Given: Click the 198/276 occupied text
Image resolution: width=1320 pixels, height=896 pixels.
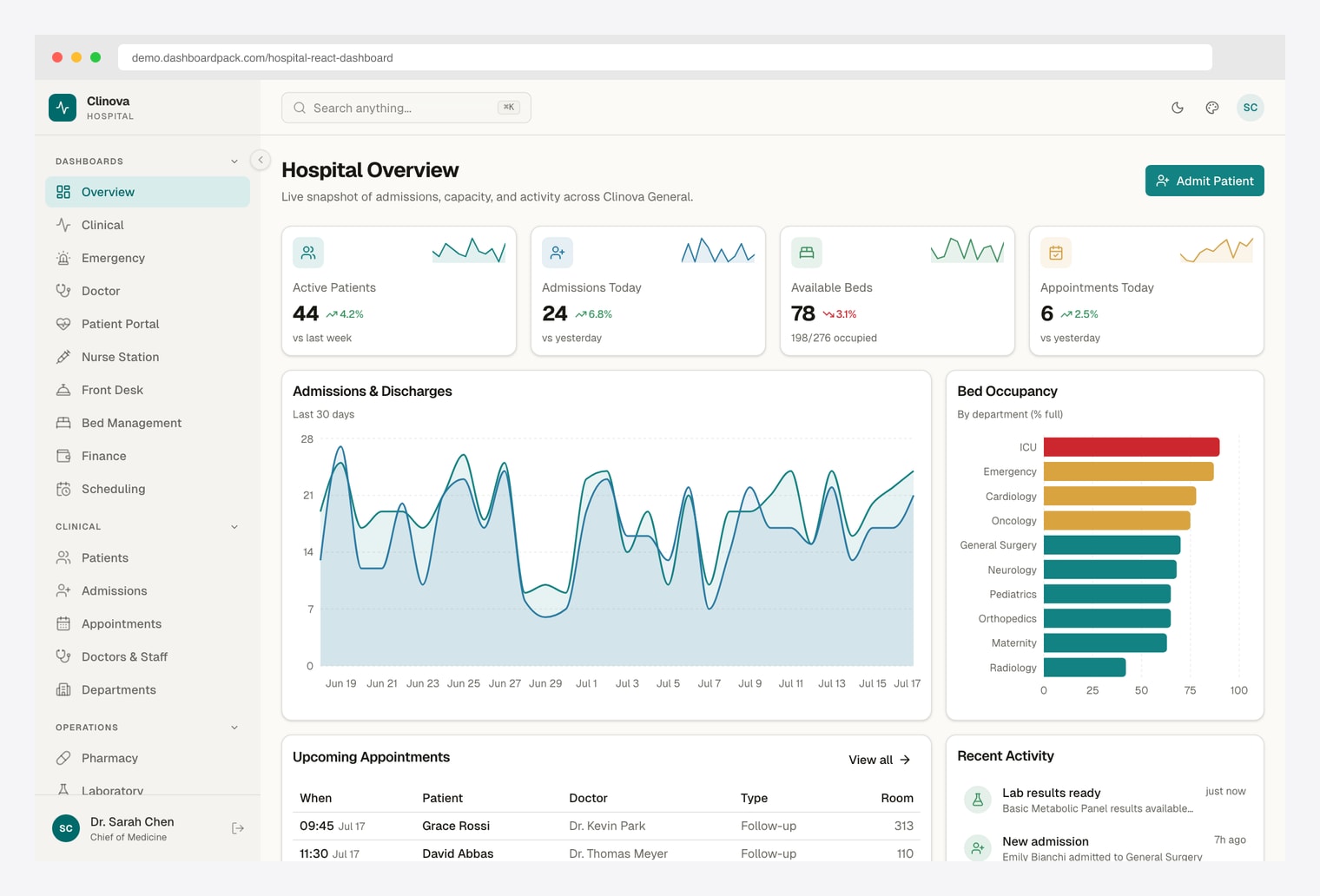Looking at the screenshot, I should 834,338.
